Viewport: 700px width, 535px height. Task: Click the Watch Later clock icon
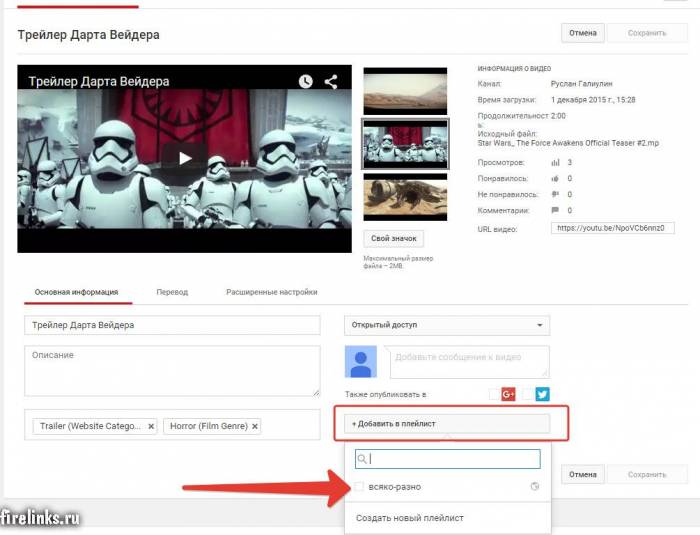point(306,82)
